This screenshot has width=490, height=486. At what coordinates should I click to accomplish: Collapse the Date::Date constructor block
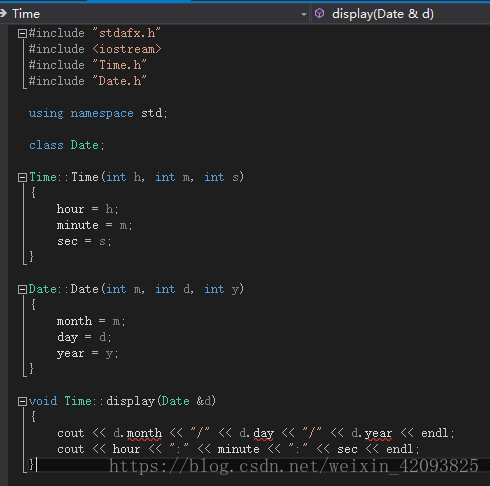pyautogui.click(x=22, y=289)
